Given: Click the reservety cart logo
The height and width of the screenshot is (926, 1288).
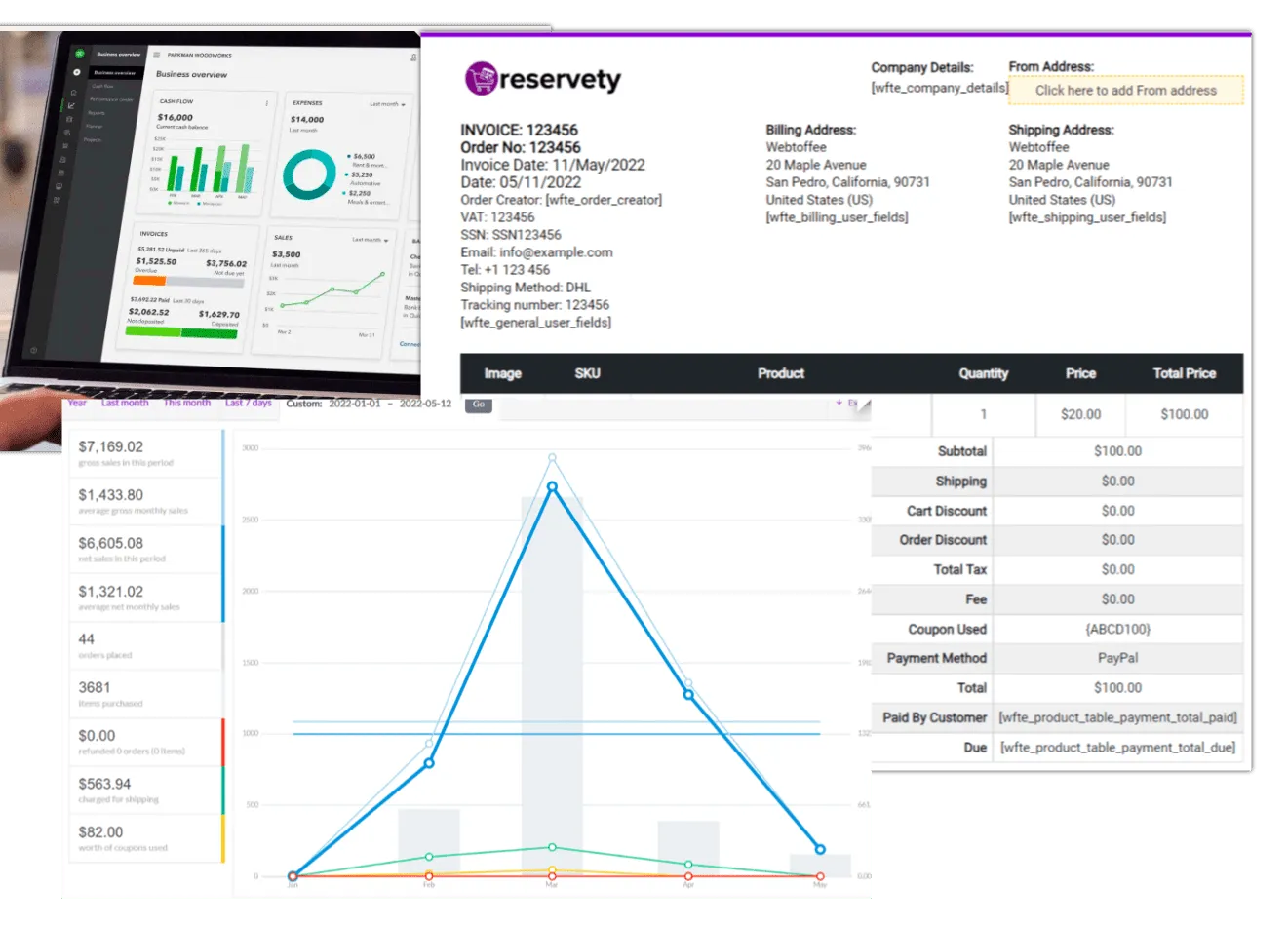Looking at the screenshot, I should click(481, 79).
